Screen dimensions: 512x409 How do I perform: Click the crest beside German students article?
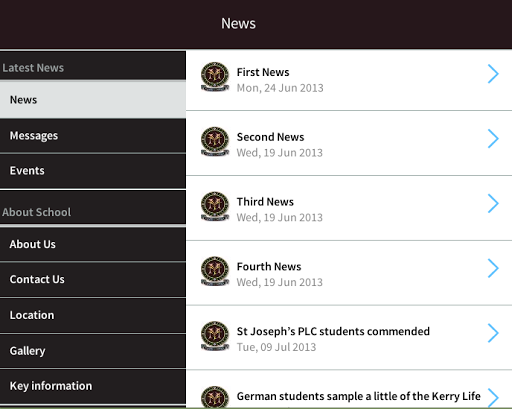point(215,397)
